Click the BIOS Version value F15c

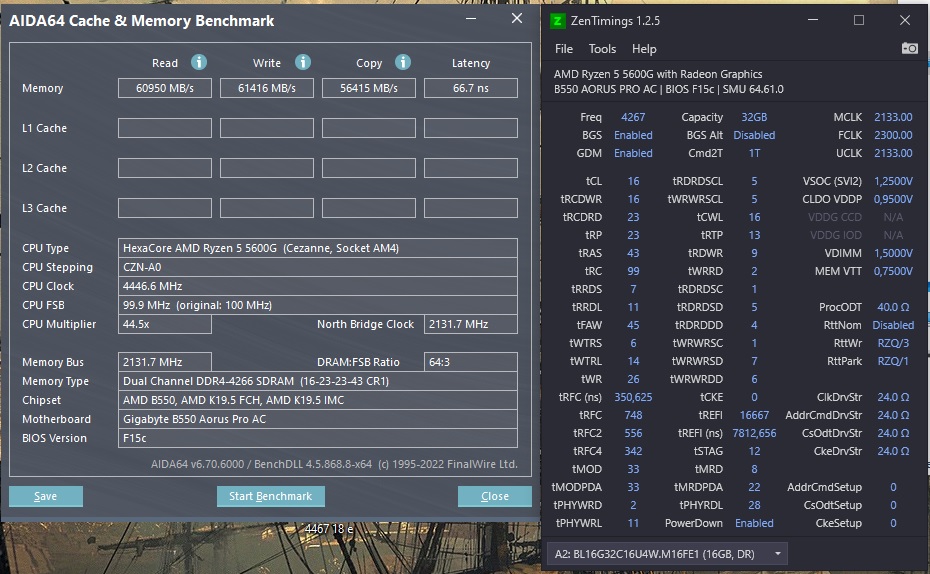tap(318, 438)
